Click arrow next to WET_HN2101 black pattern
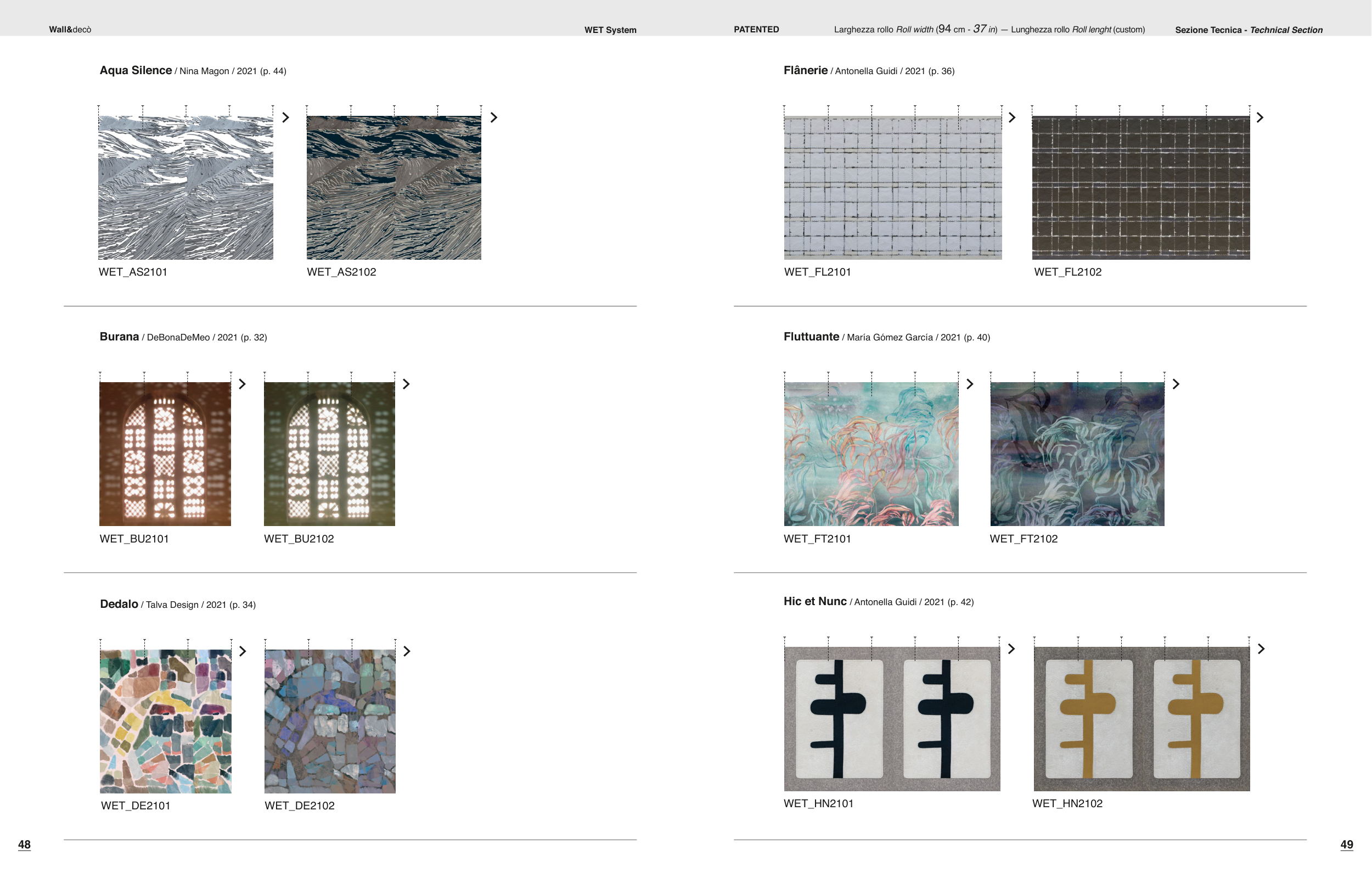Screen dimensions: 1372x889 click(x=1011, y=649)
